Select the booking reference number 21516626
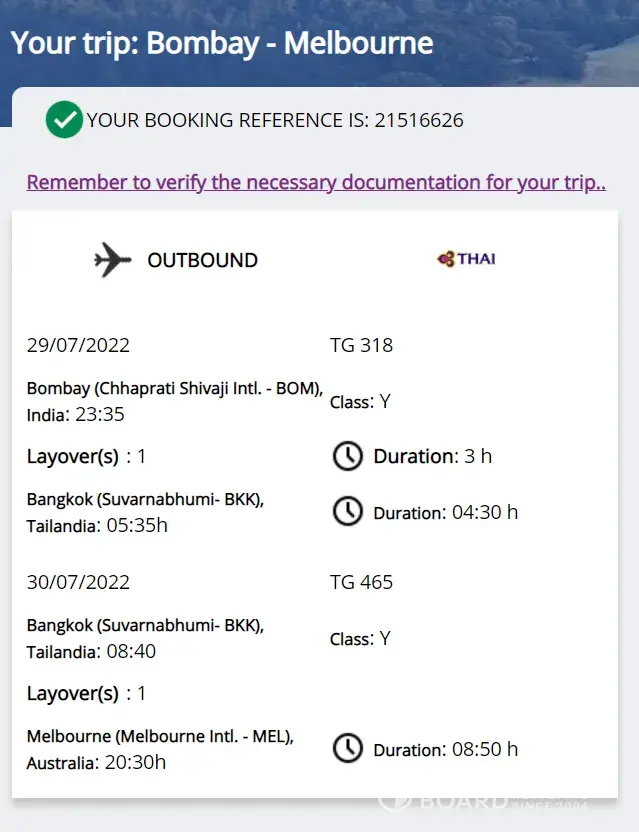The height and width of the screenshot is (832, 639). (419, 121)
